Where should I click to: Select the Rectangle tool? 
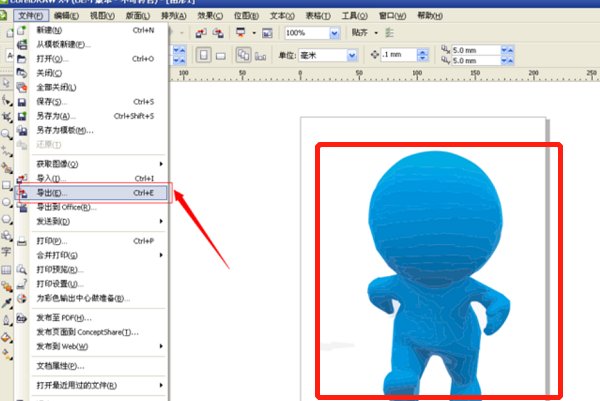pos(6,185)
